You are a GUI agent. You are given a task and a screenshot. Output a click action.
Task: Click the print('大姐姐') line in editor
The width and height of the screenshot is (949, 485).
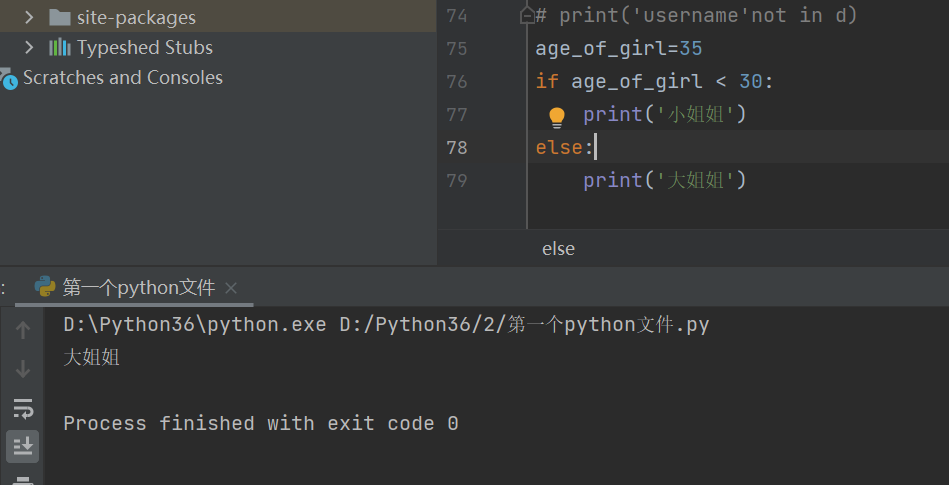(x=665, y=180)
